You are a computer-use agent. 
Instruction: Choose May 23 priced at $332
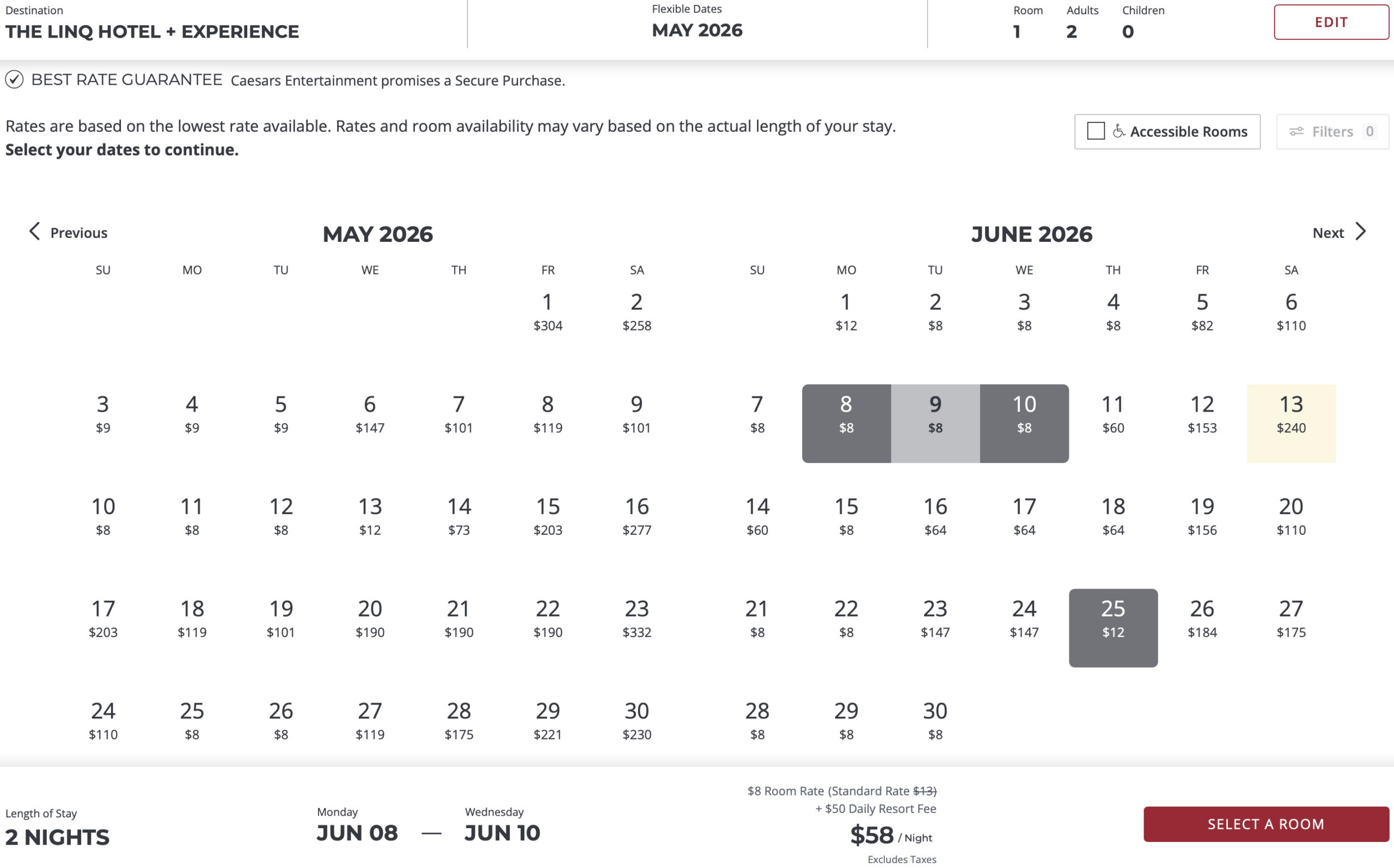[x=637, y=618]
